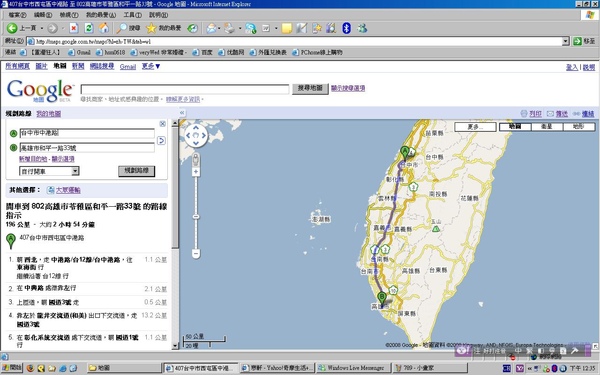Image resolution: width=600 pixels, height=375 pixels.
Task: Click the Gmail link in Google top bar
Action: [x=128, y=67]
